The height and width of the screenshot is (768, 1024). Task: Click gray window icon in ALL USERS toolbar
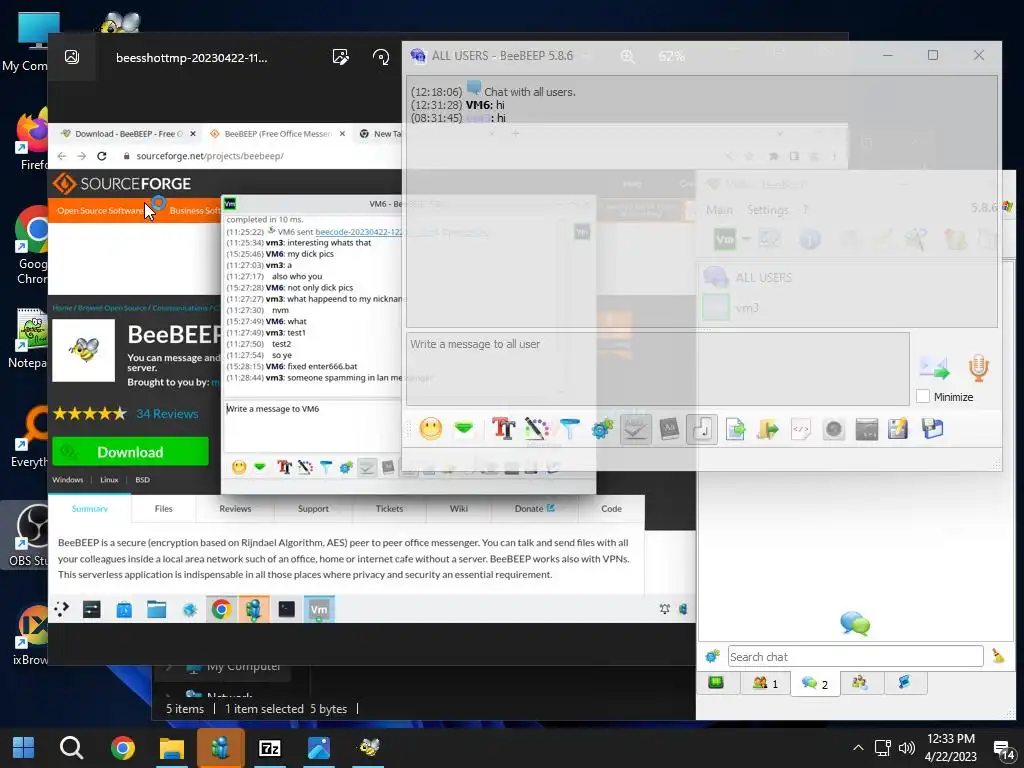[x=867, y=429]
